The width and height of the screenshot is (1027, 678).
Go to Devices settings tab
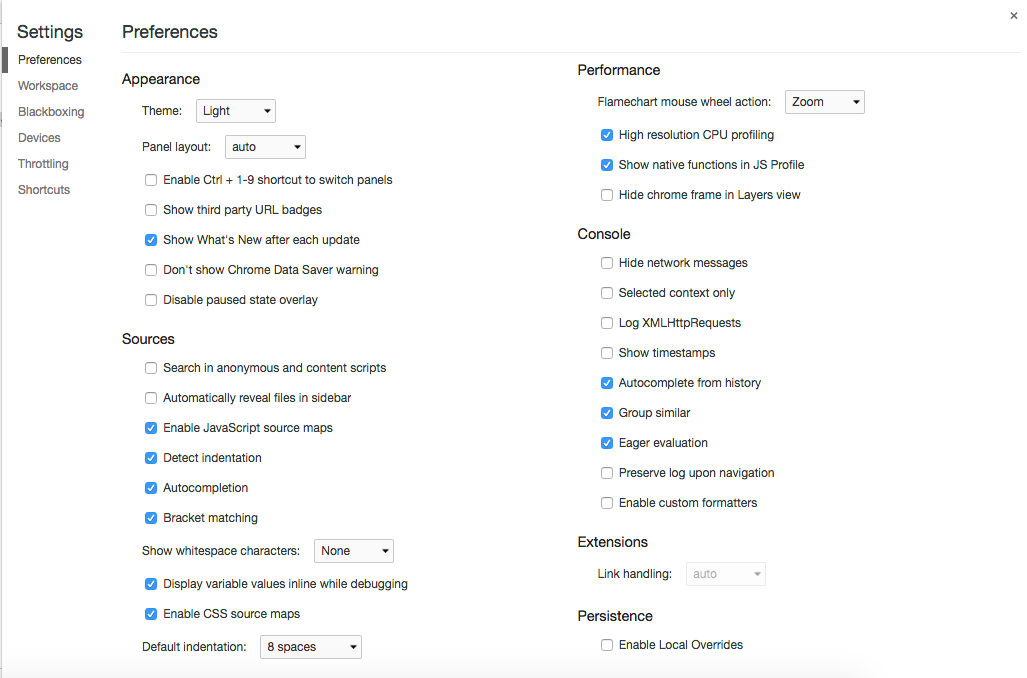point(39,138)
